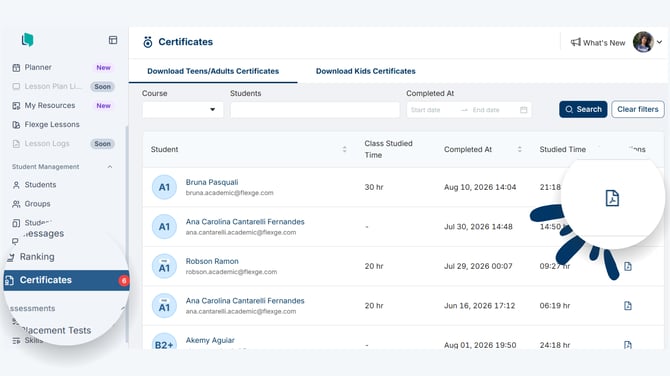Click the Groups people icon
This screenshot has width=670, height=376.
click(x=16, y=204)
